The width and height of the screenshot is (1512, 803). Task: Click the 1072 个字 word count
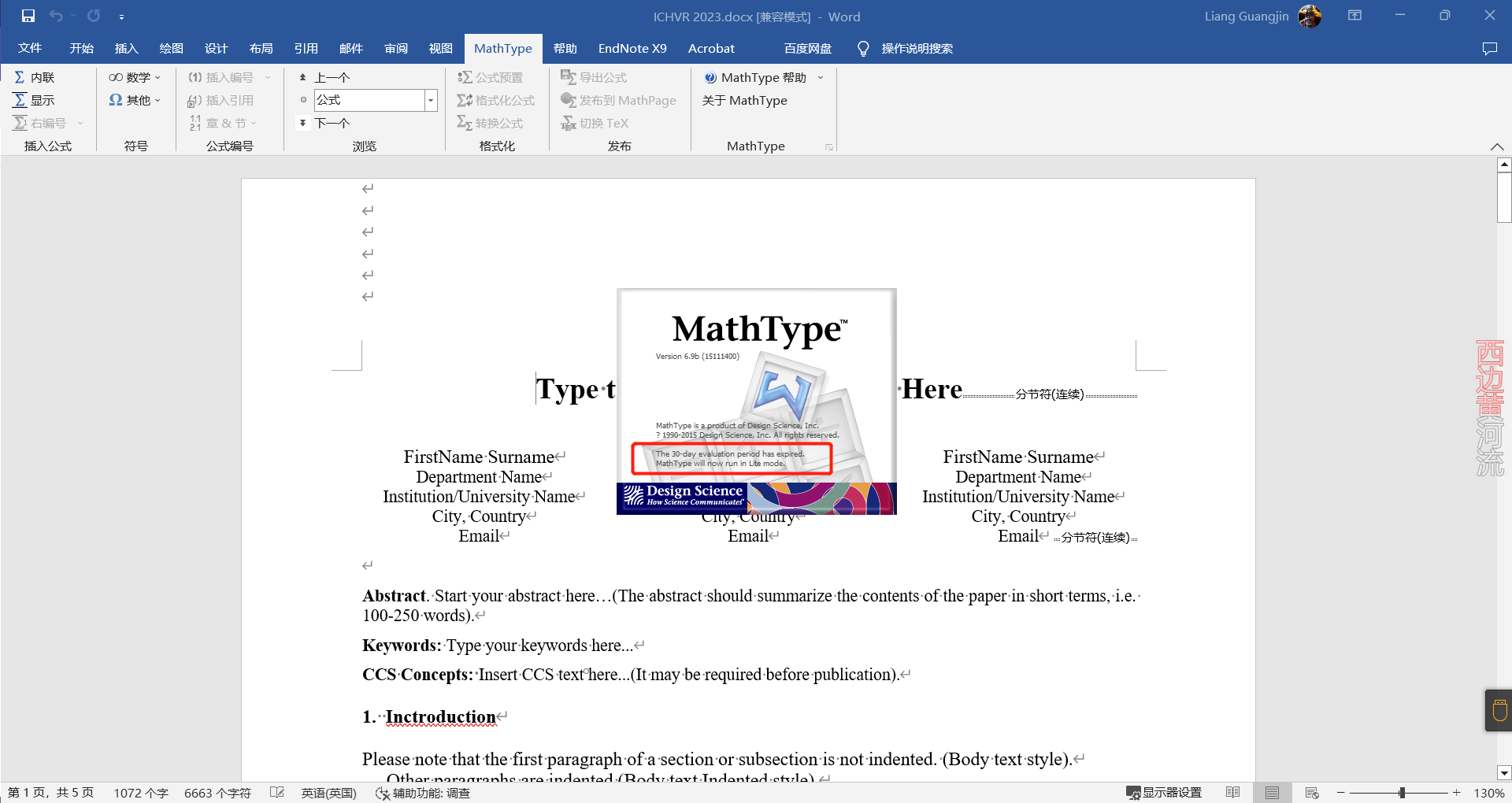tap(141, 793)
